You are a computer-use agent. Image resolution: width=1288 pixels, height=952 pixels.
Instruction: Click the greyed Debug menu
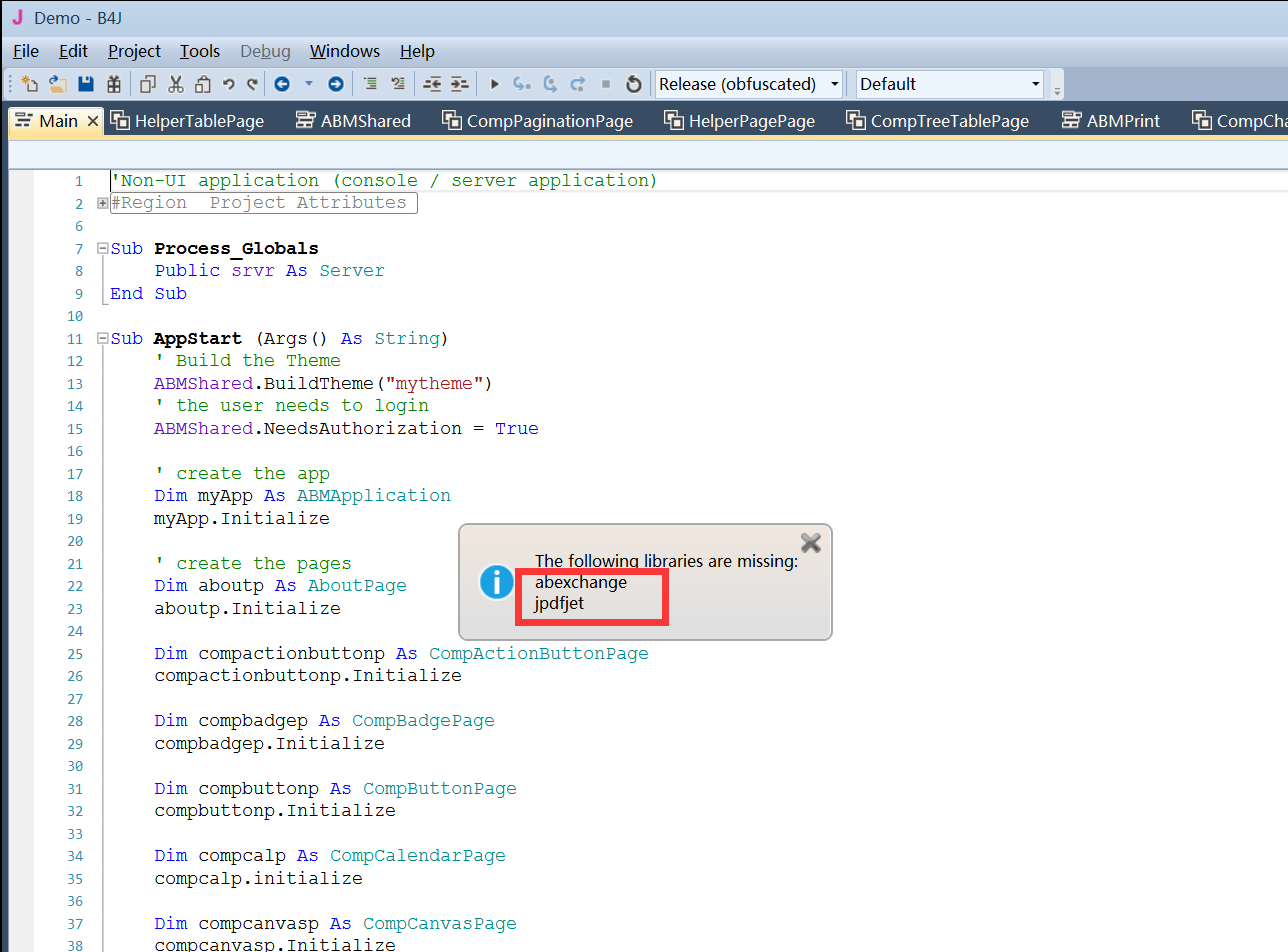tap(265, 51)
